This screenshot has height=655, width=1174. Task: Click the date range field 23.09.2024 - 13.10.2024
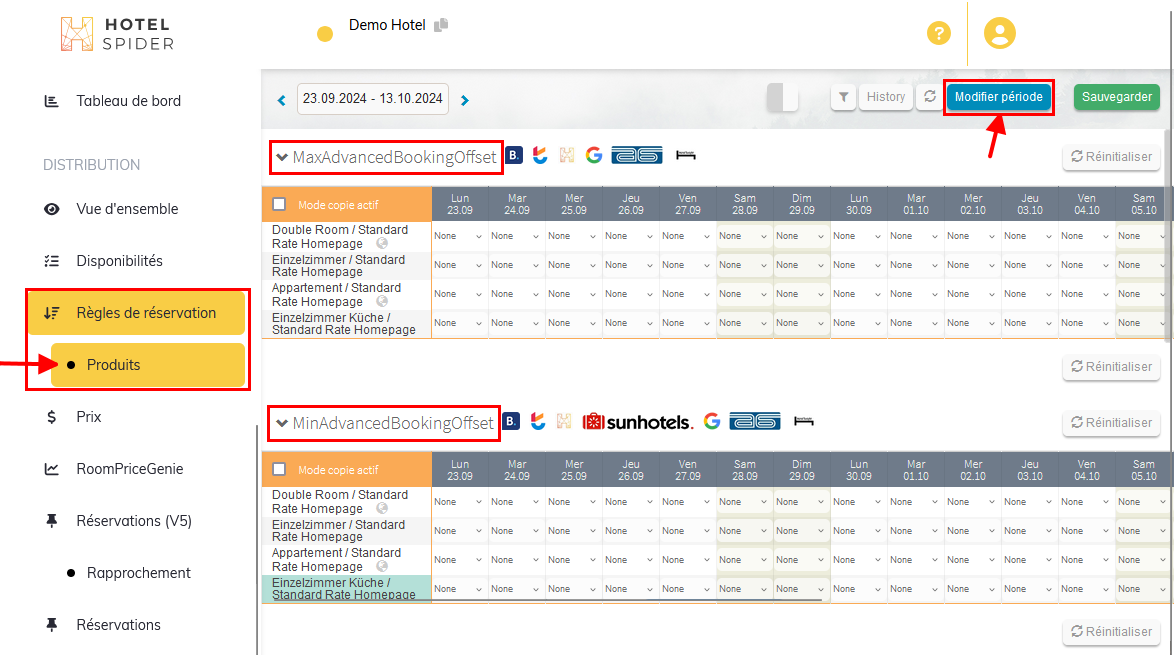pos(373,99)
